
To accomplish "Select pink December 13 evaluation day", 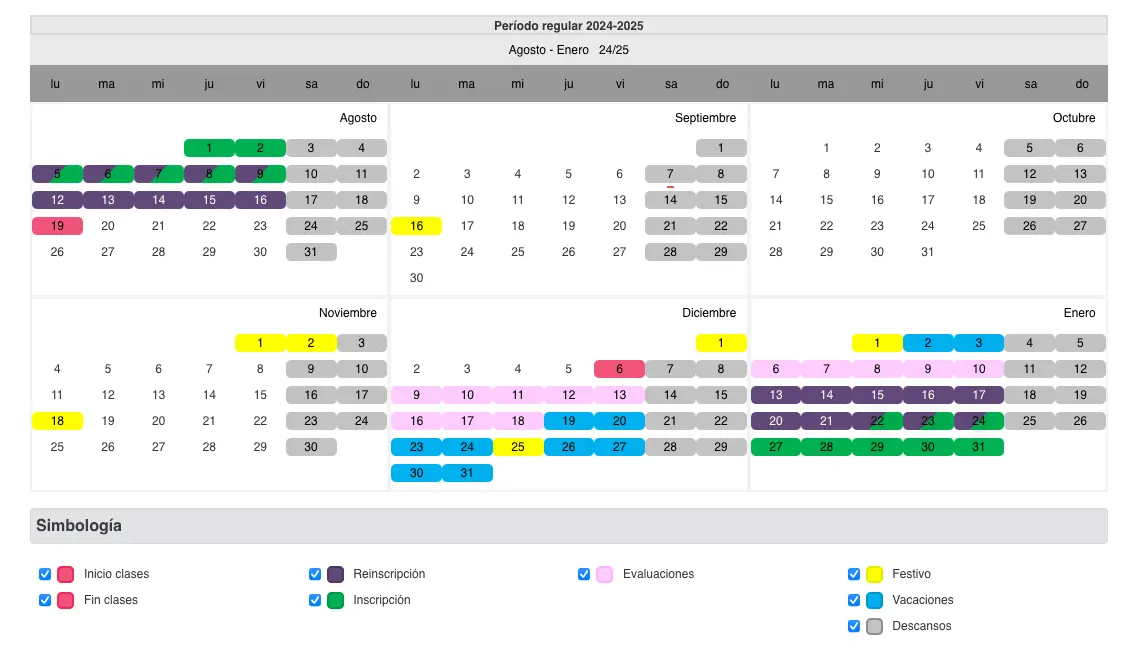I will (x=619, y=395).
